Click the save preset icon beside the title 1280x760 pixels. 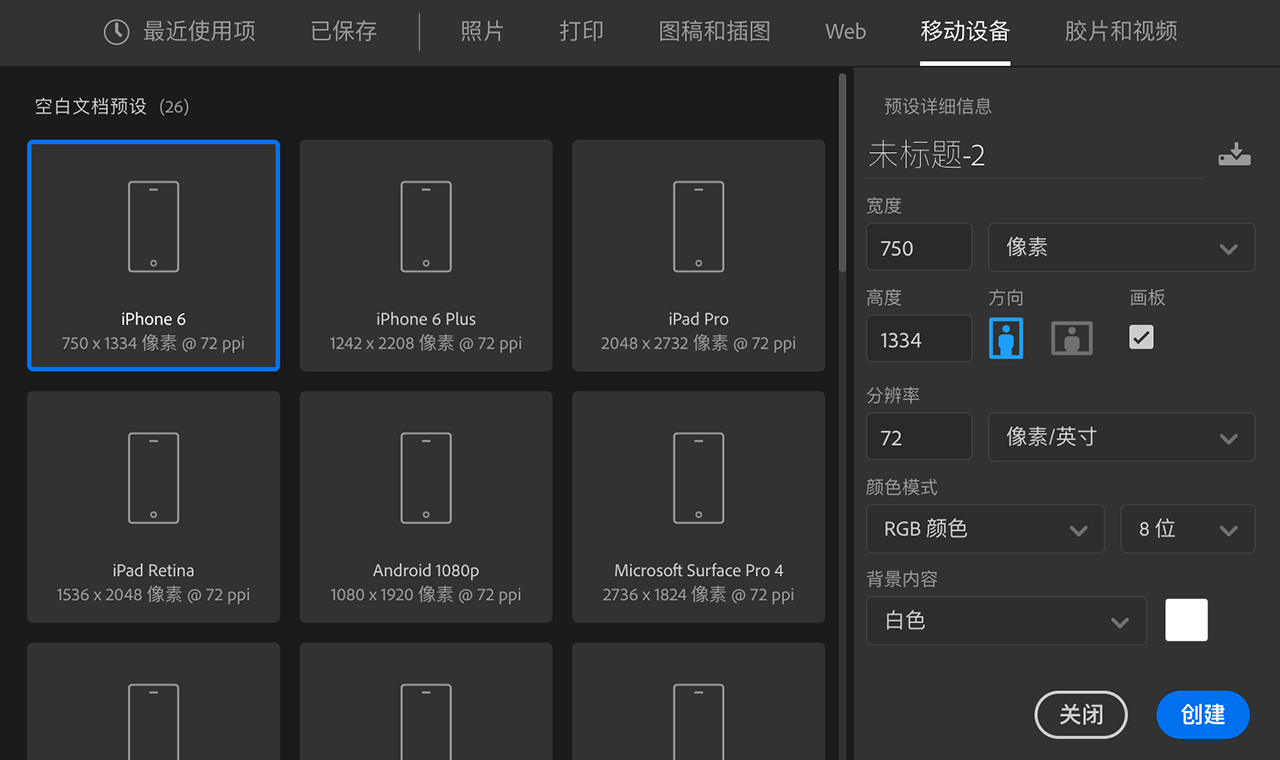[1235, 155]
